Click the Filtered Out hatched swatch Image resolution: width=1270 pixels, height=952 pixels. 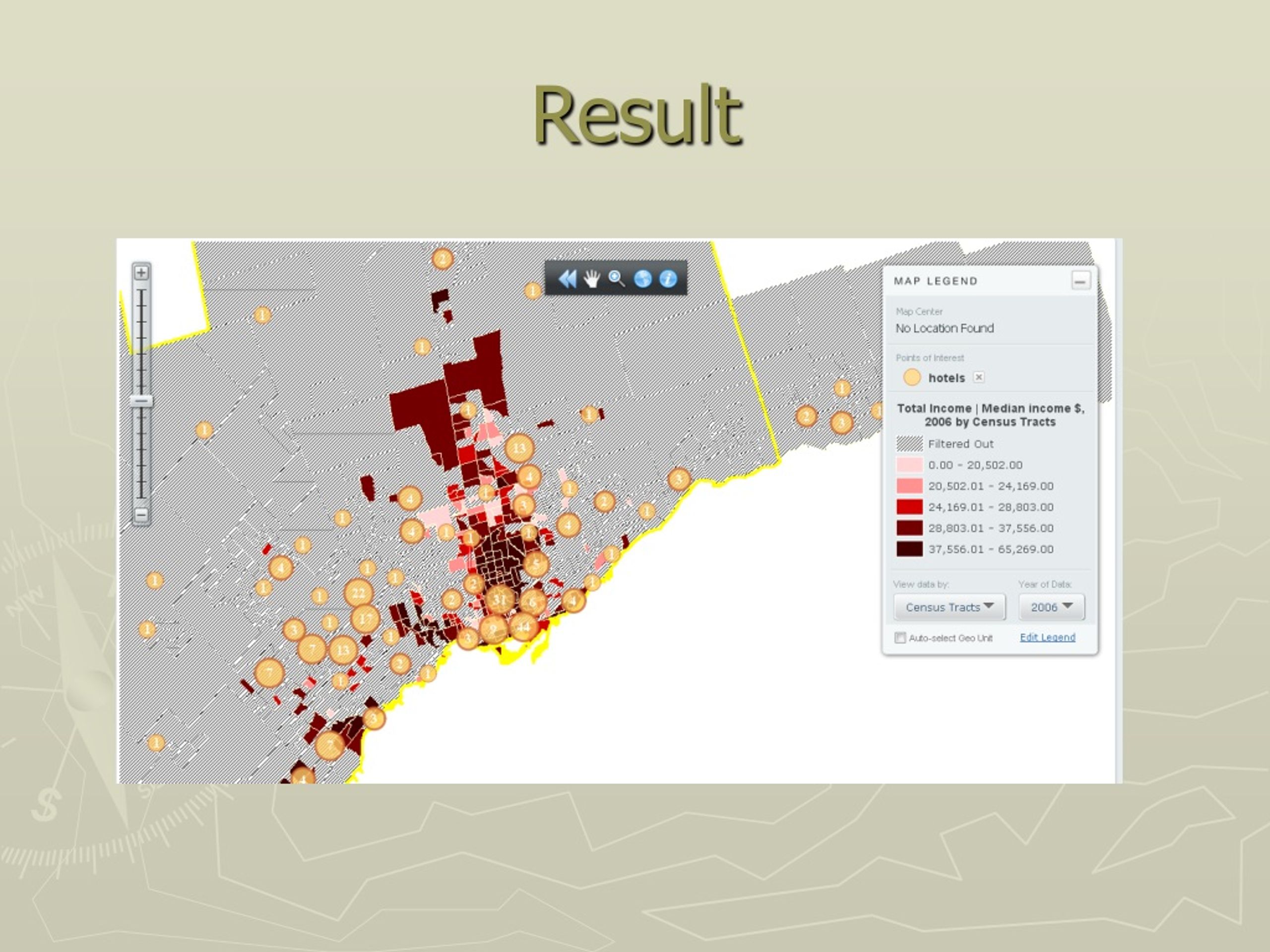[x=909, y=444]
